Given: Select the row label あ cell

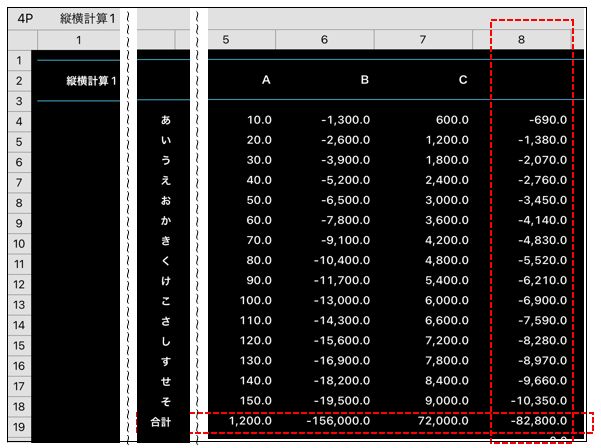Looking at the screenshot, I should (165, 120).
